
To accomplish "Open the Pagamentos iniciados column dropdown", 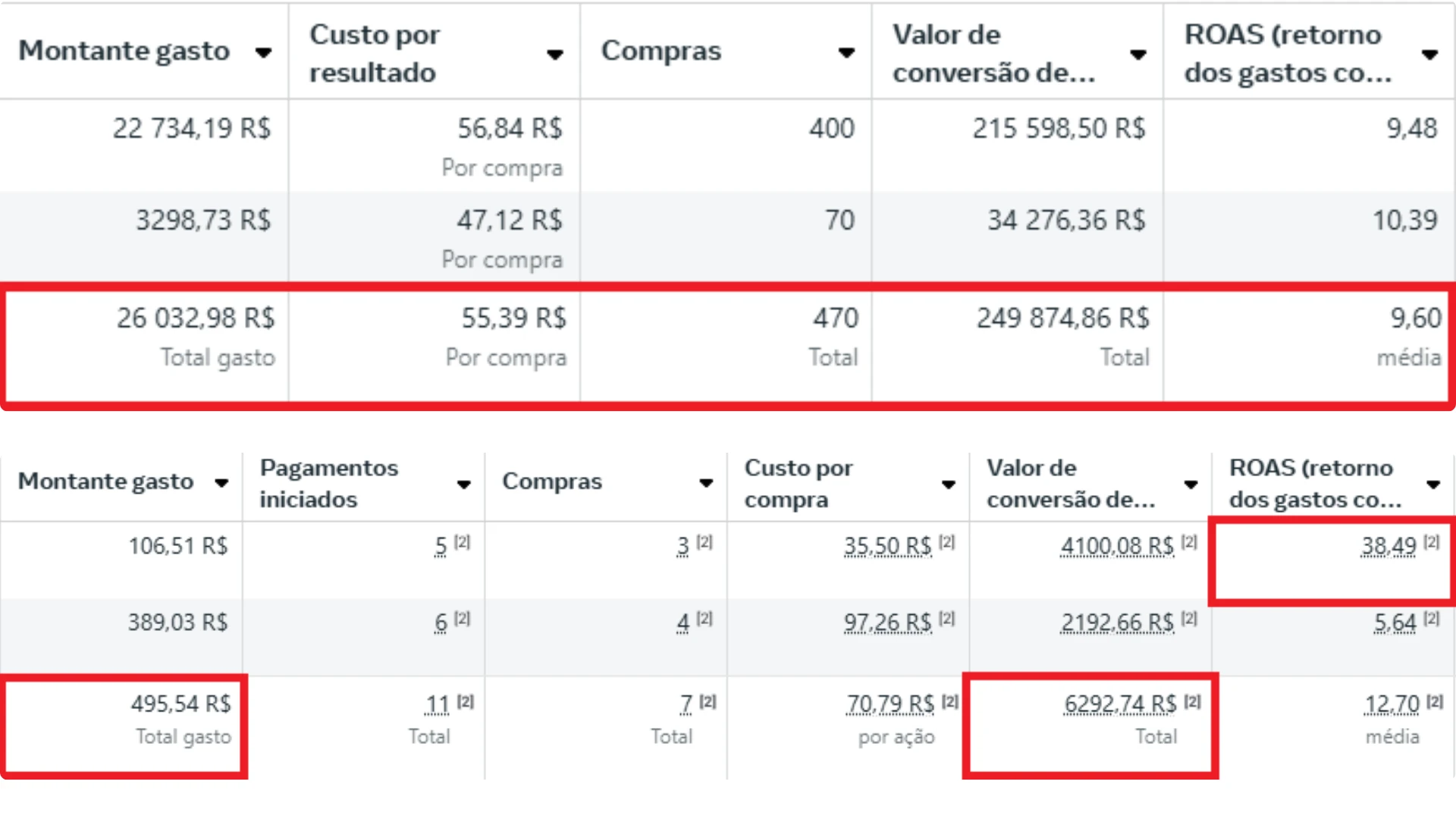I will 463,485.
